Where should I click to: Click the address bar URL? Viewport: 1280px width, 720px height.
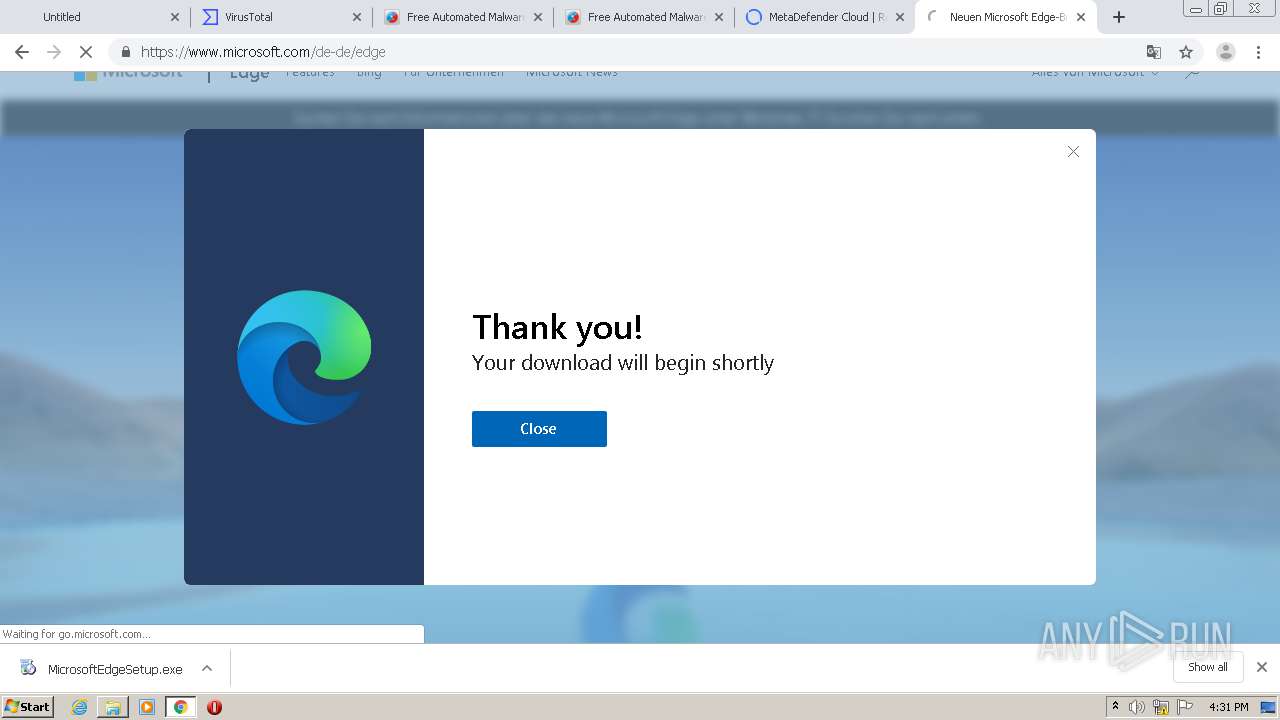pyautogui.click(x=263, y=52)
